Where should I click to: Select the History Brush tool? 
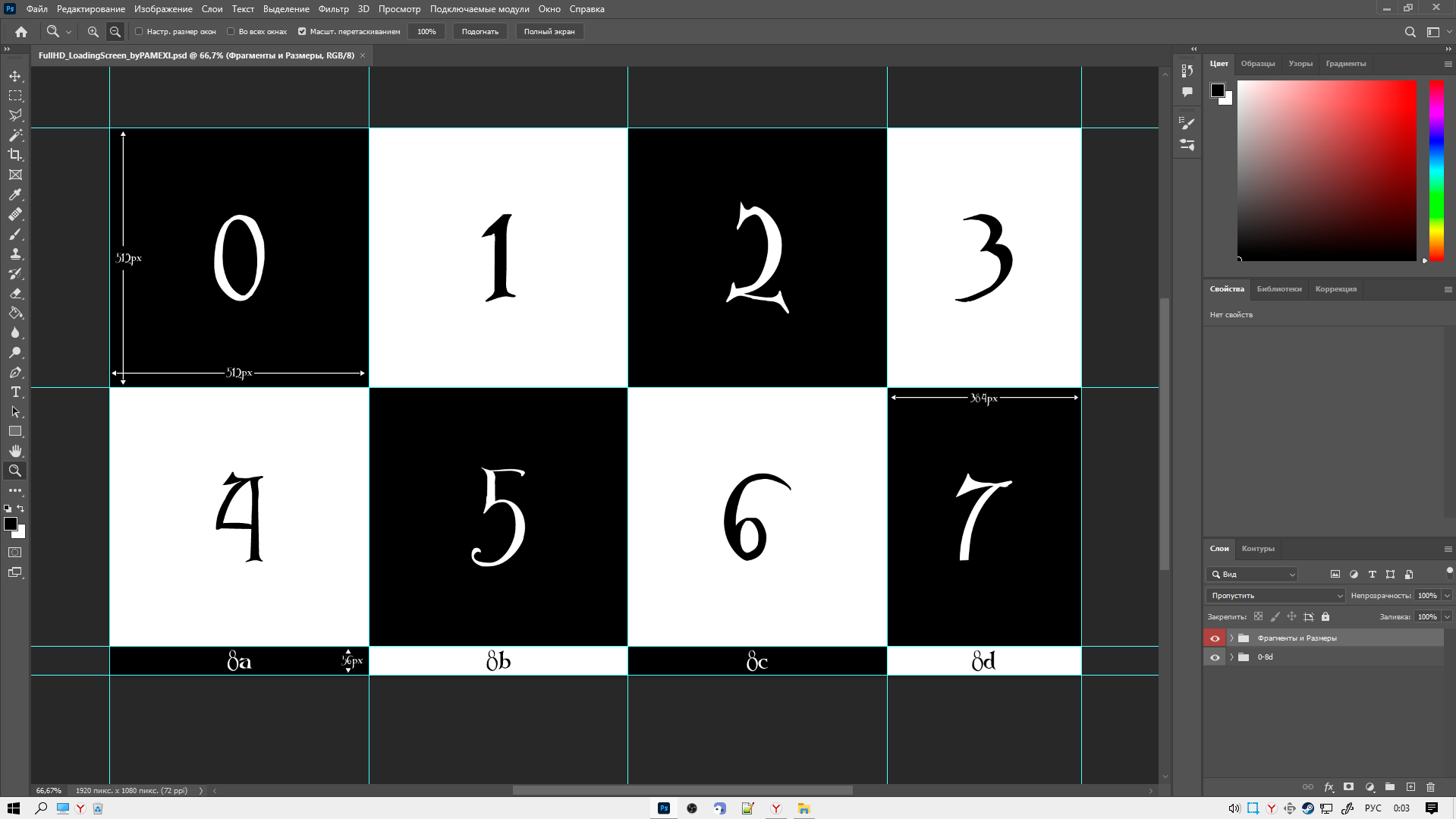[15, 274]
